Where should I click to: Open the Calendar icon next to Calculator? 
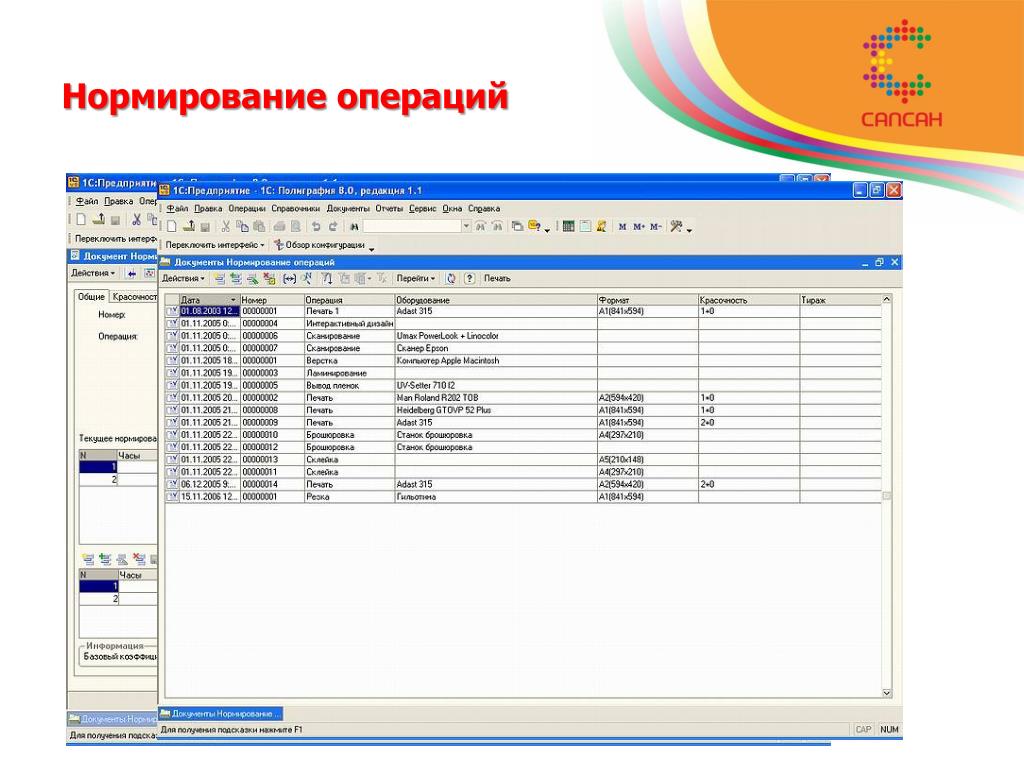(x=585, y=227)
